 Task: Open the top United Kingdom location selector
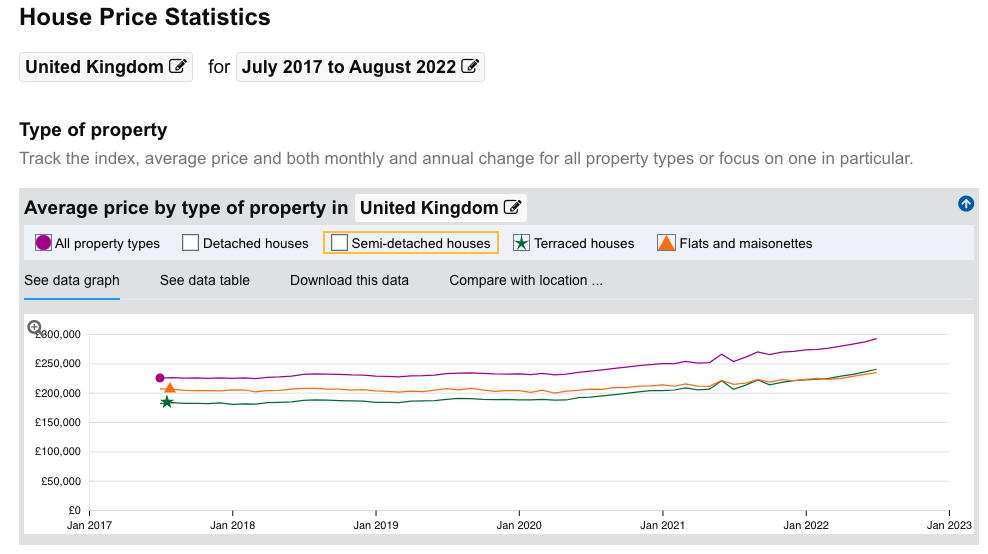pos(105,67)
